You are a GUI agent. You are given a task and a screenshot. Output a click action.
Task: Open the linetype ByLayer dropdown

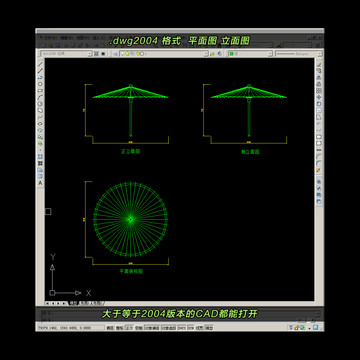(299, 53)
